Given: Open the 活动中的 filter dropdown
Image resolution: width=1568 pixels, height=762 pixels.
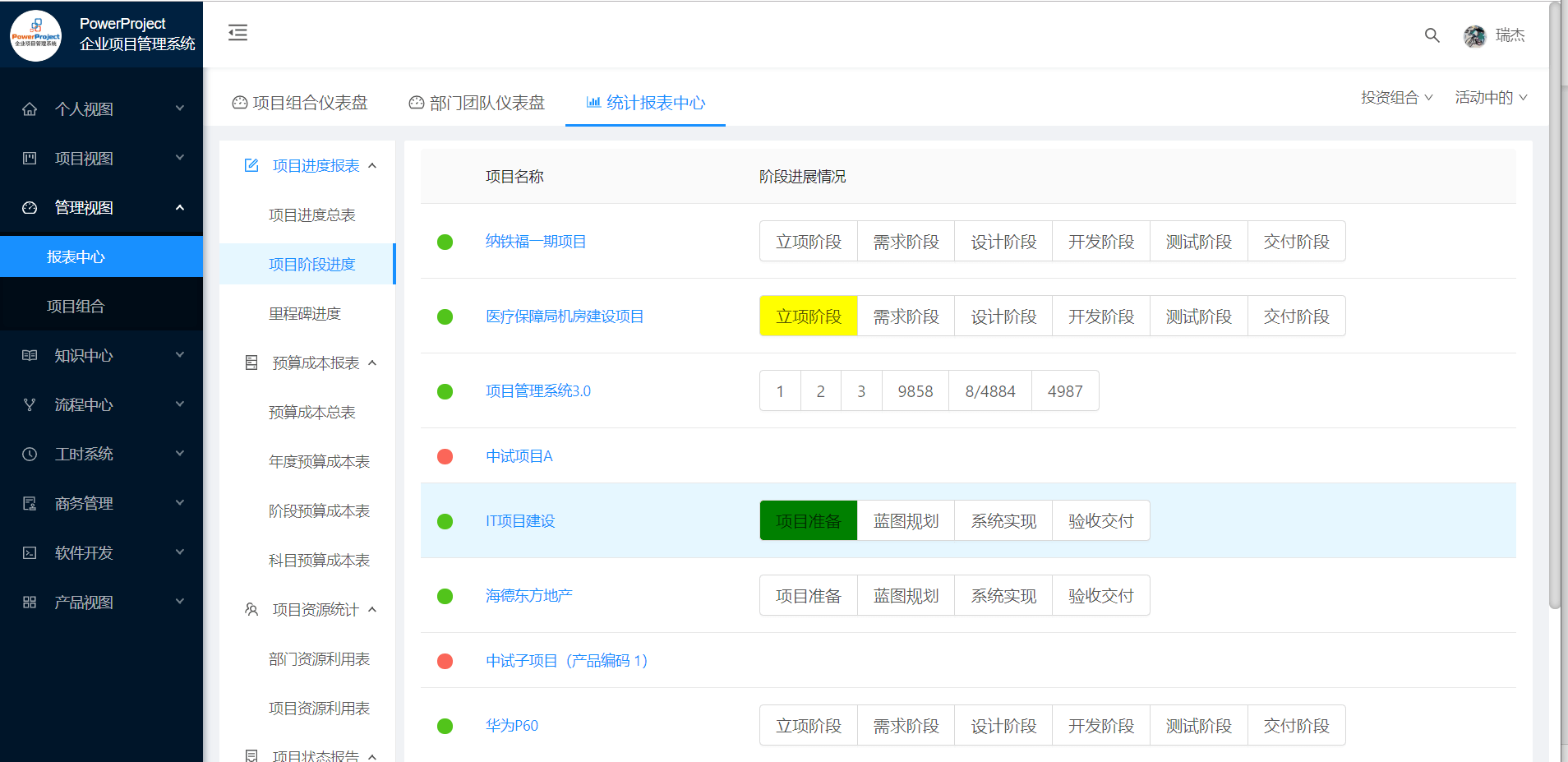Looking at the screenshot, I should click(1491, 98).
